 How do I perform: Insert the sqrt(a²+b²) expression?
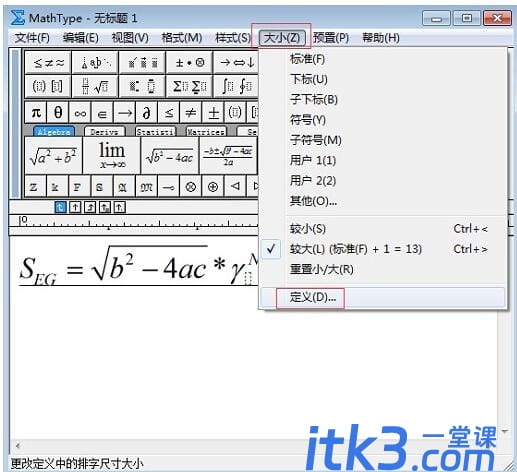coord(53,156)
